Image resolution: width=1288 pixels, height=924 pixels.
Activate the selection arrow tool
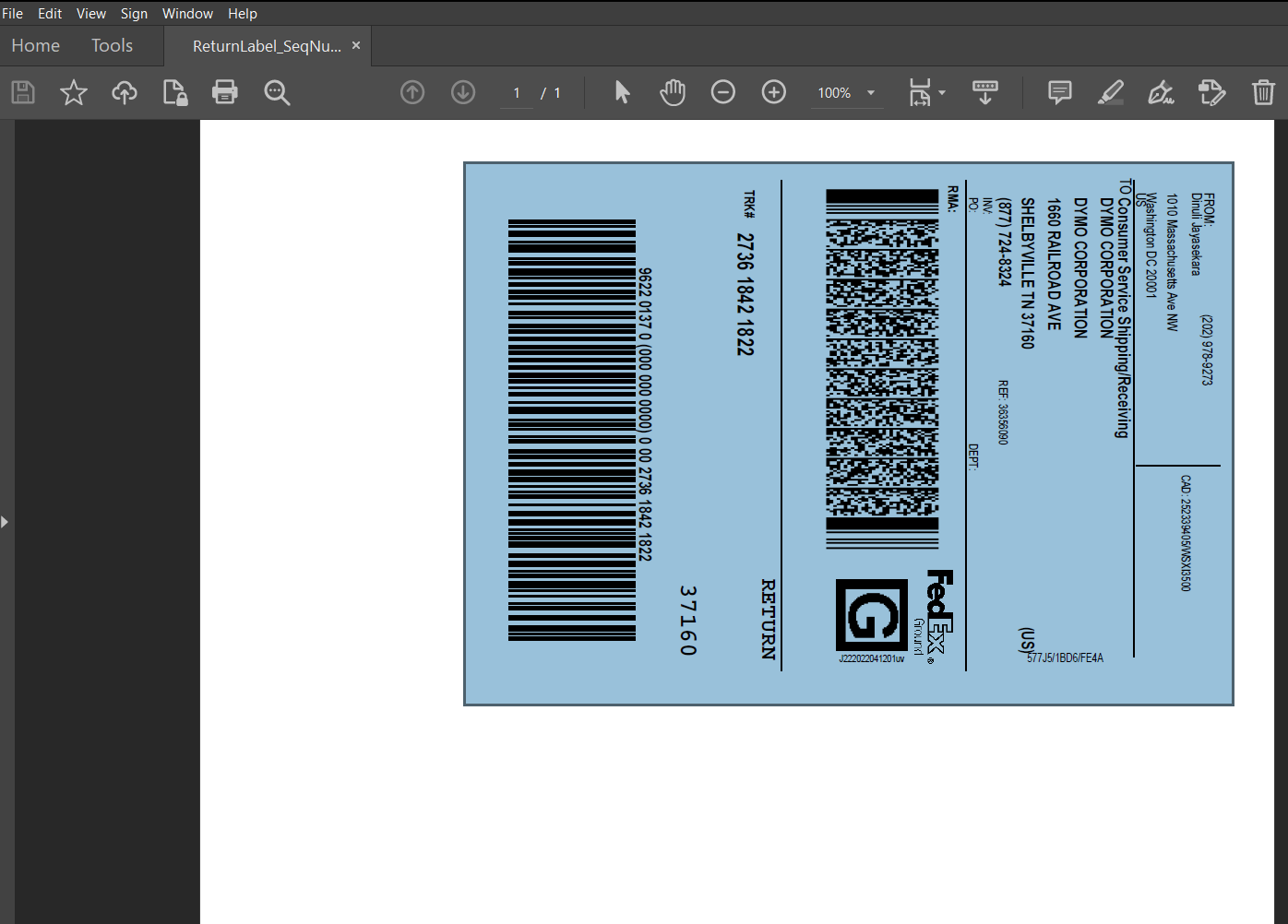tap(622, 92)
